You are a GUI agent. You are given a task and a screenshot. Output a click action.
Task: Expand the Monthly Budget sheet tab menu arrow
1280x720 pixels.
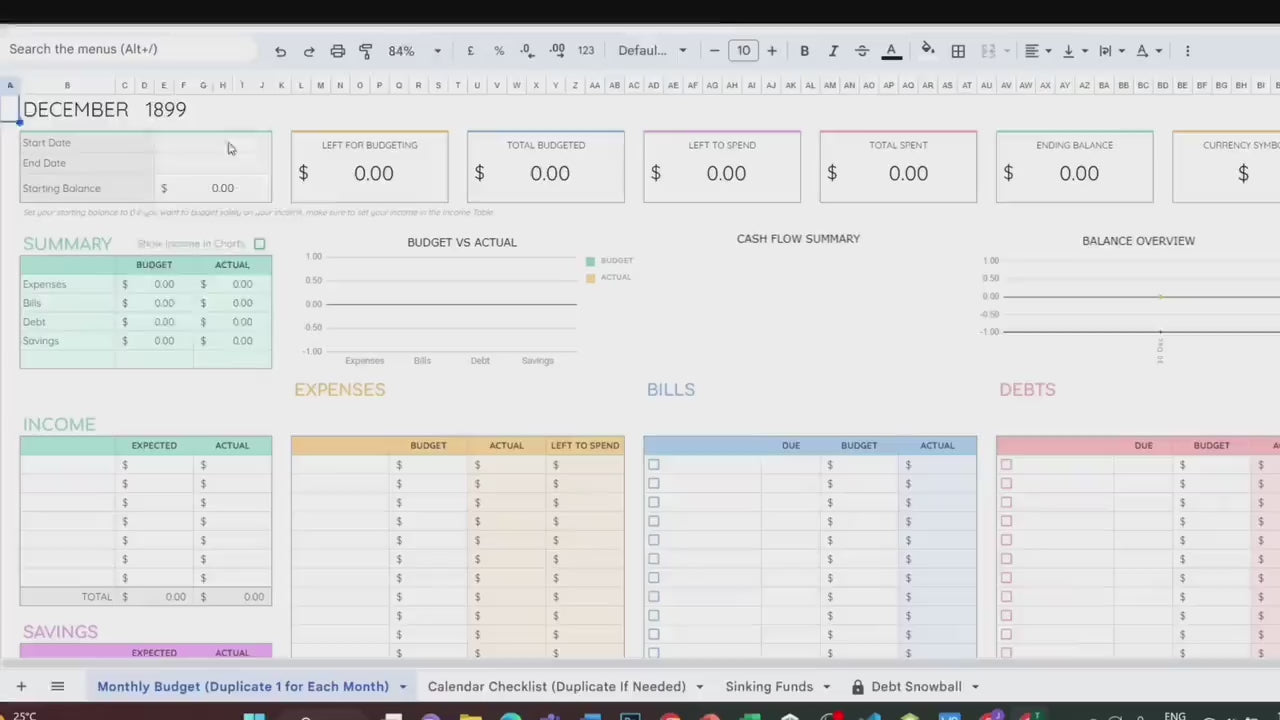[x=403, y=687]
